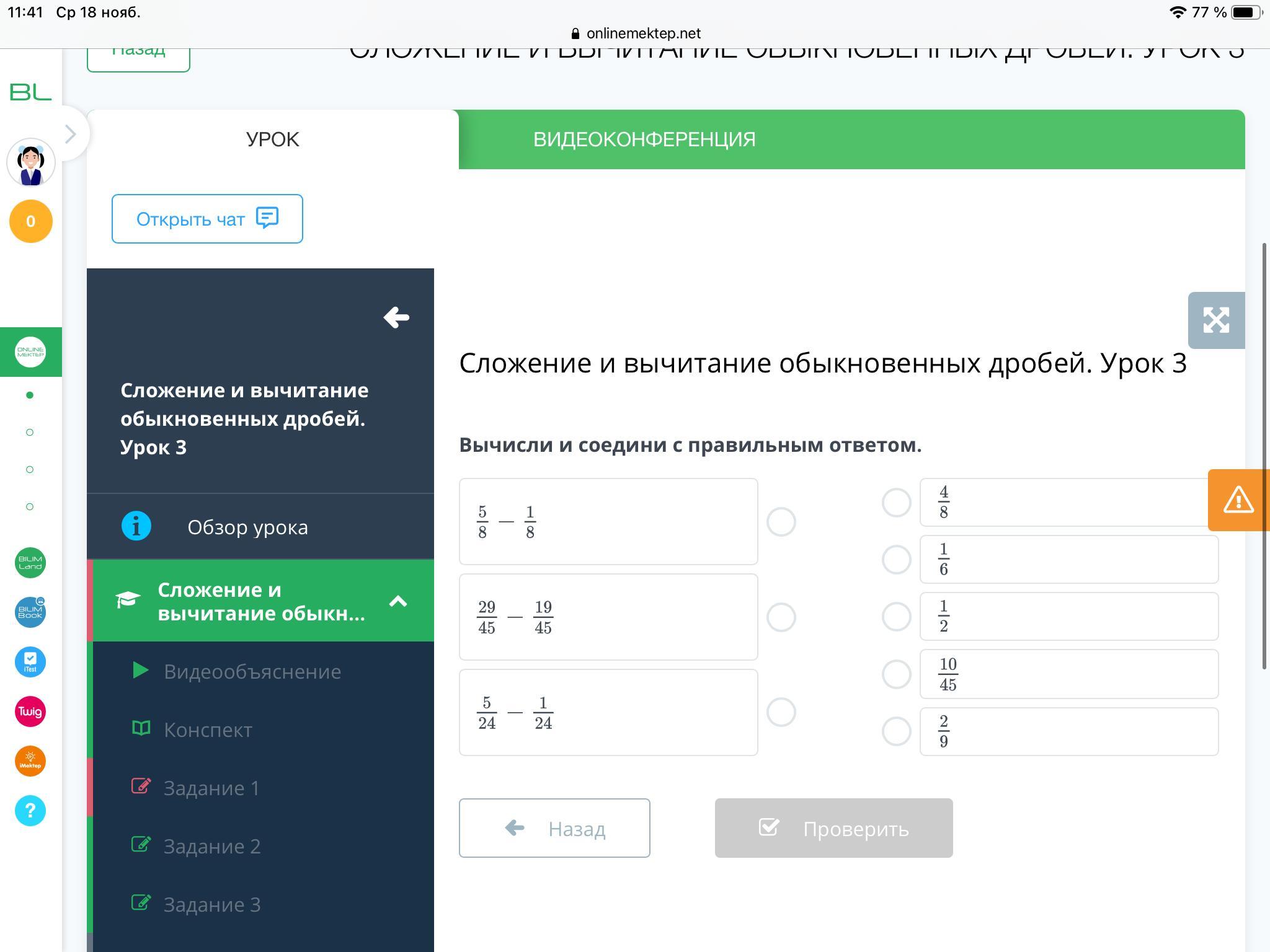The image size is (1270, 952).
Task: Click the cyan help question mark icon
Action: tap(30, 810)
